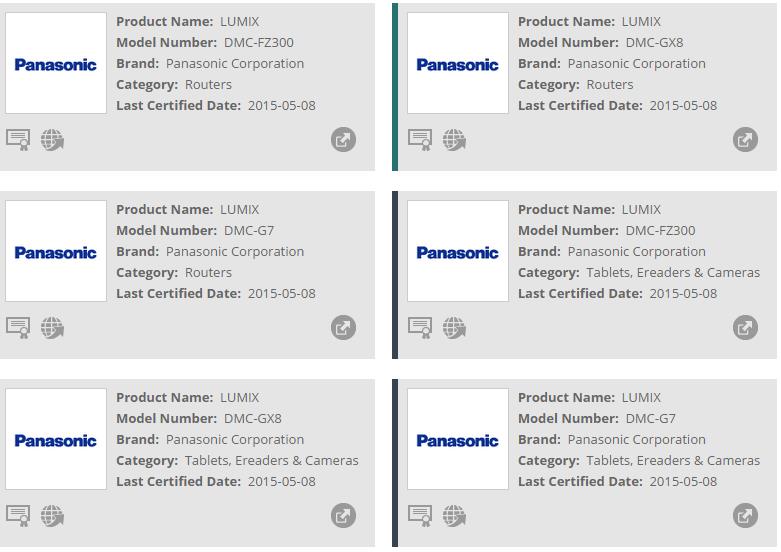This screenshot has width=781, height=552.
Task: Open external link on DMC-FZ300 Tablets card
Action: (745, 328)
